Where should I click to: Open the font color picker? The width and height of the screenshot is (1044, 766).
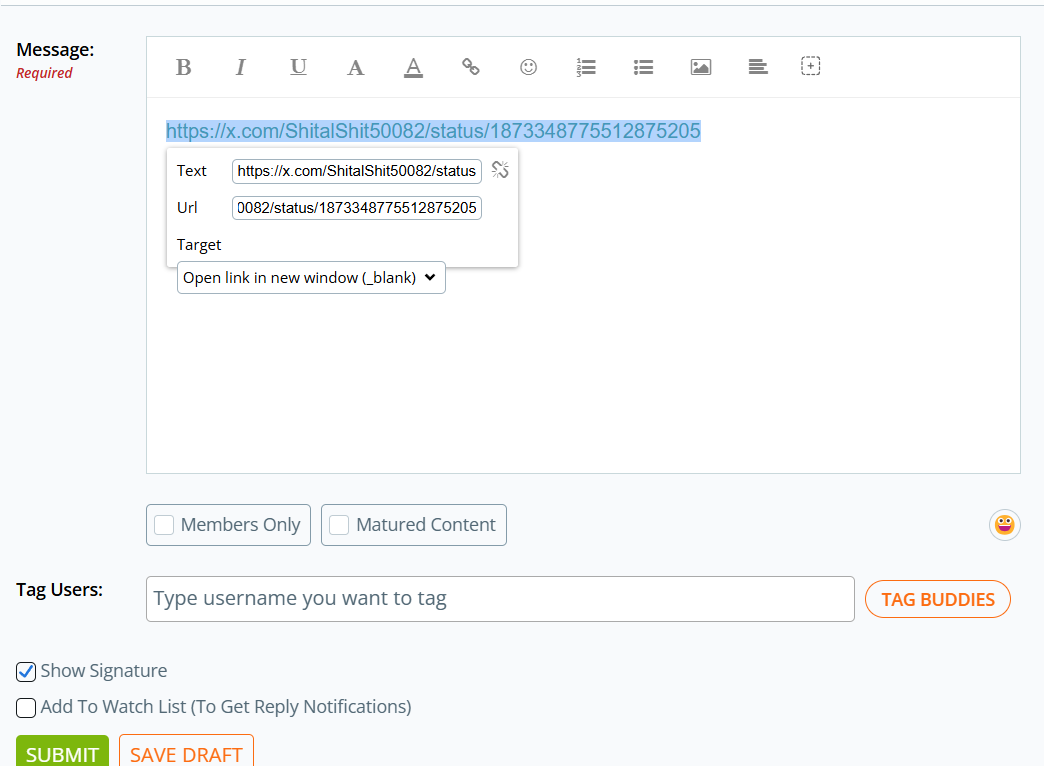coord(413,67)
